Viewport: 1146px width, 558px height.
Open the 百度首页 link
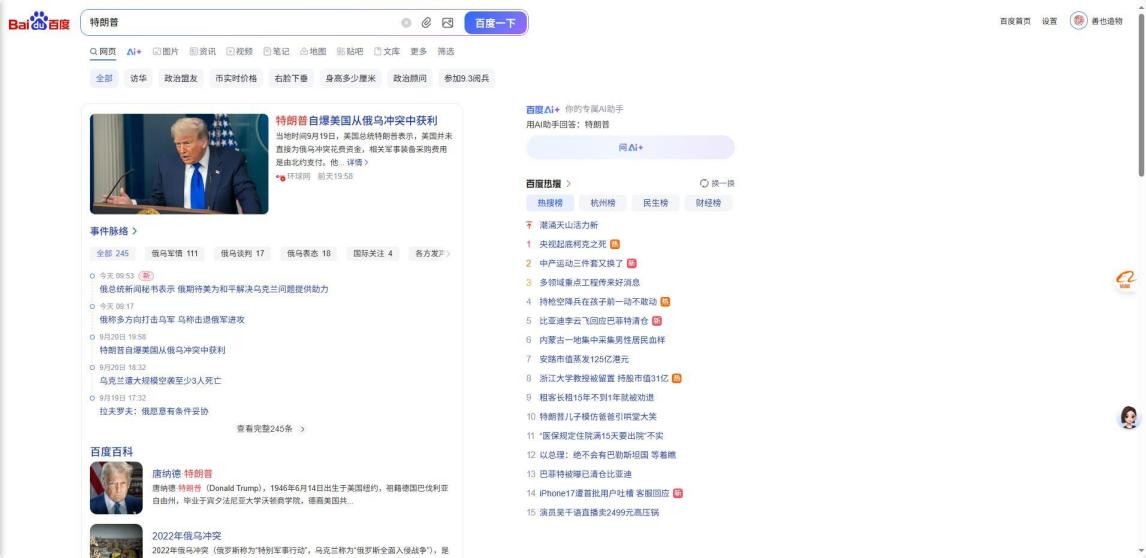tap(1015, 21)
